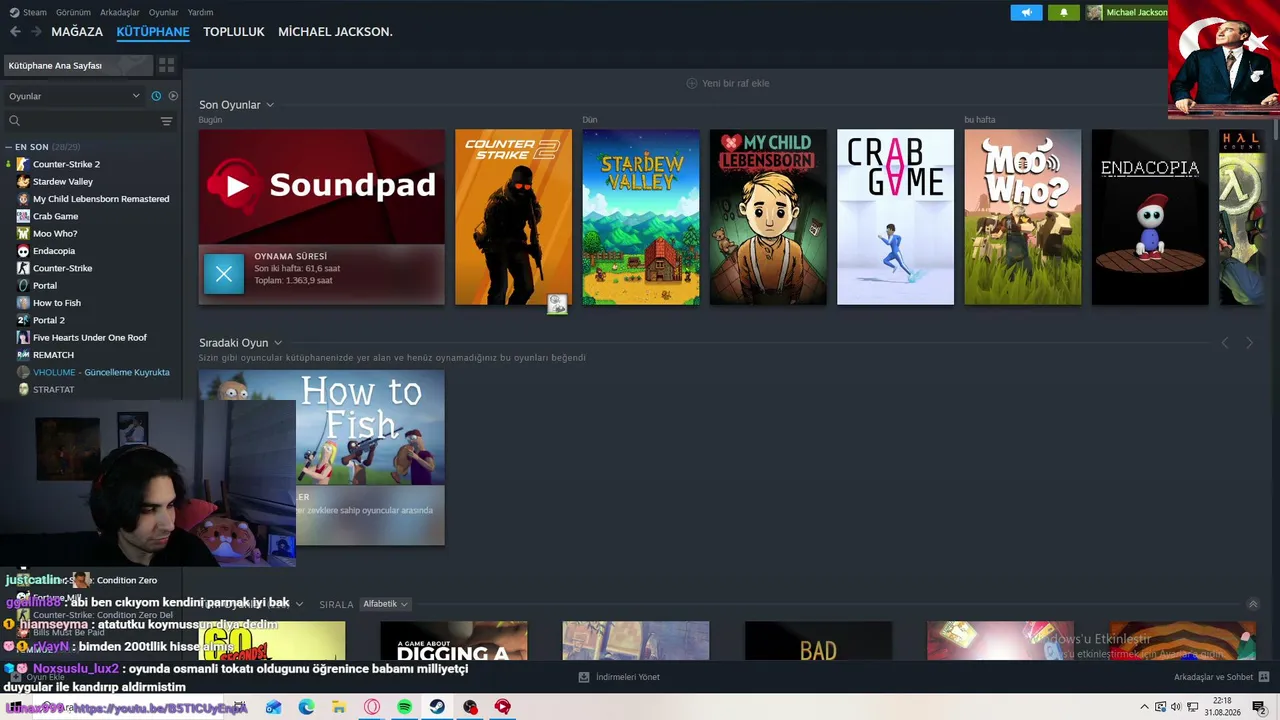Switch to the KÜTÜPHANE tab

153,32
